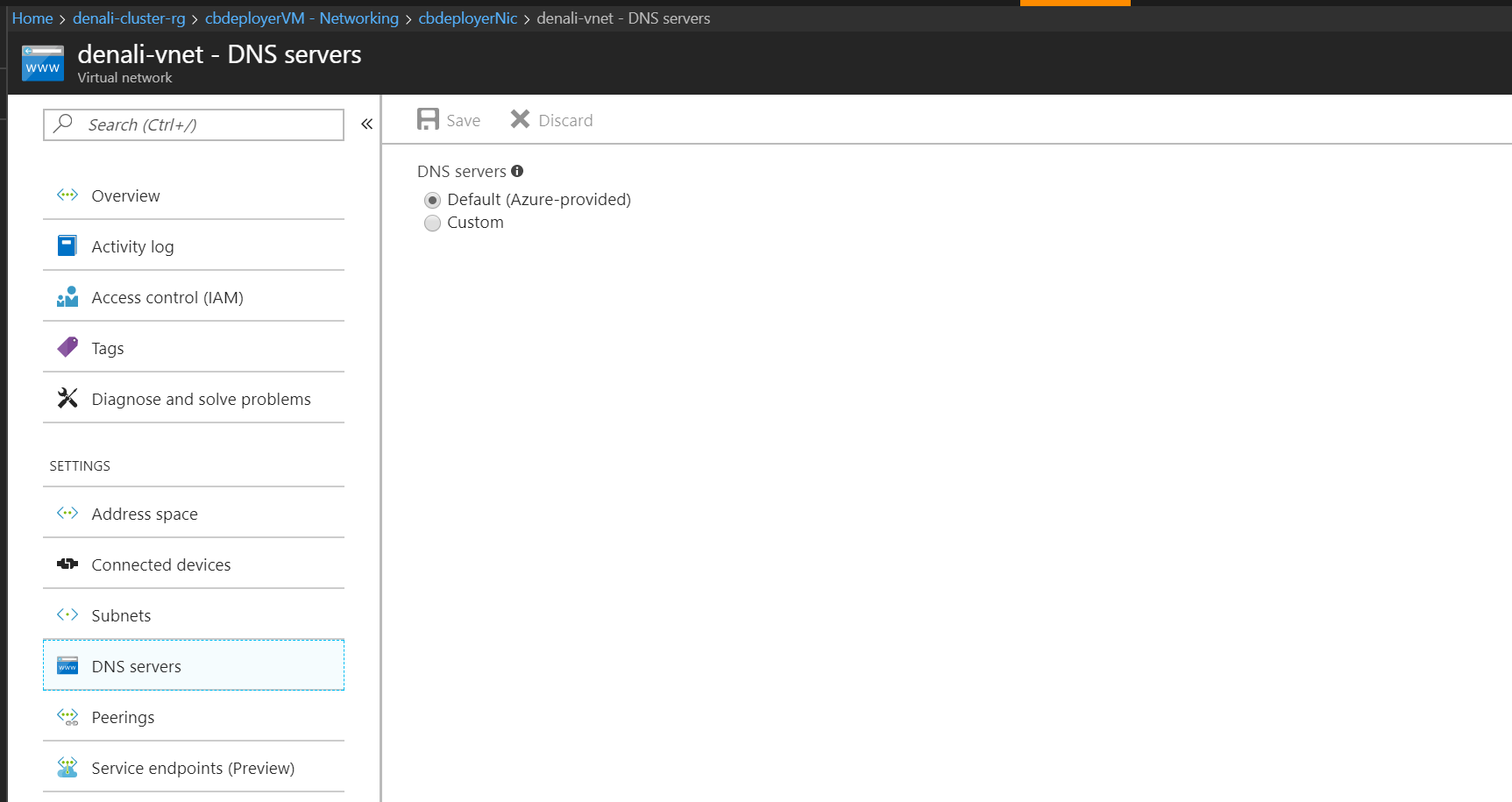
Task: Select the Custom DNS radio button
Action: (x=432, y=223)
